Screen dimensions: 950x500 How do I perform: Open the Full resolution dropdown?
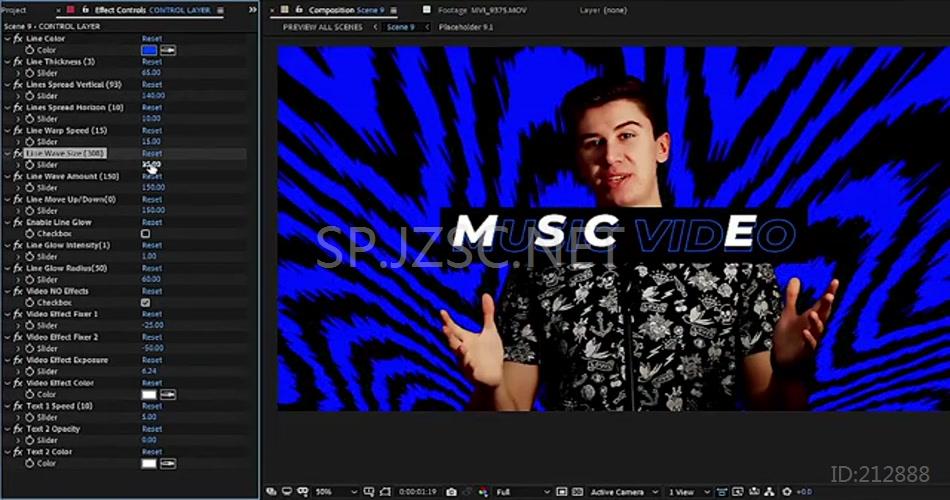(x=522, y=492)
